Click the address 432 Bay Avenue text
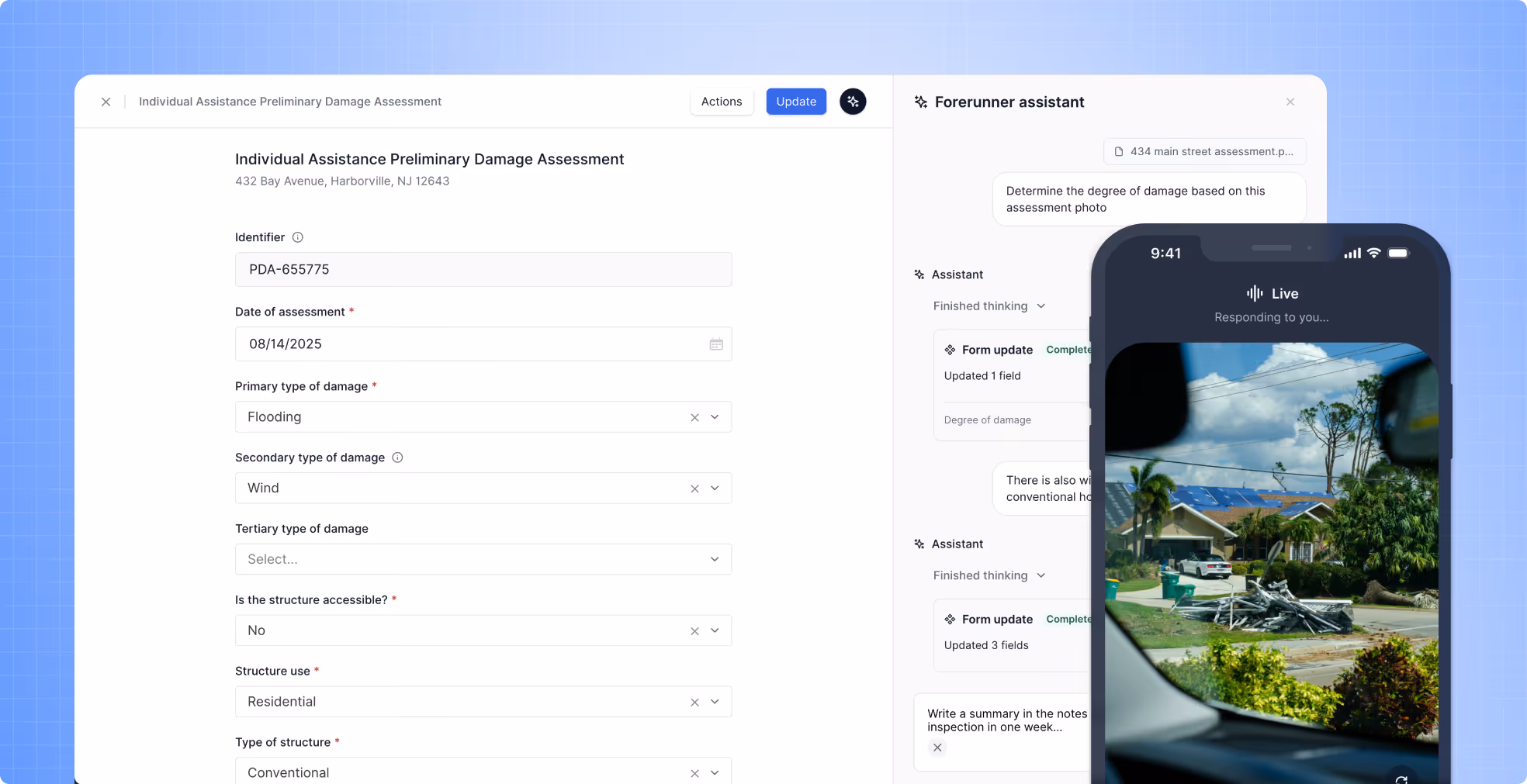Viewport: 1527px width, 784px height. click(x=342, y=181)
